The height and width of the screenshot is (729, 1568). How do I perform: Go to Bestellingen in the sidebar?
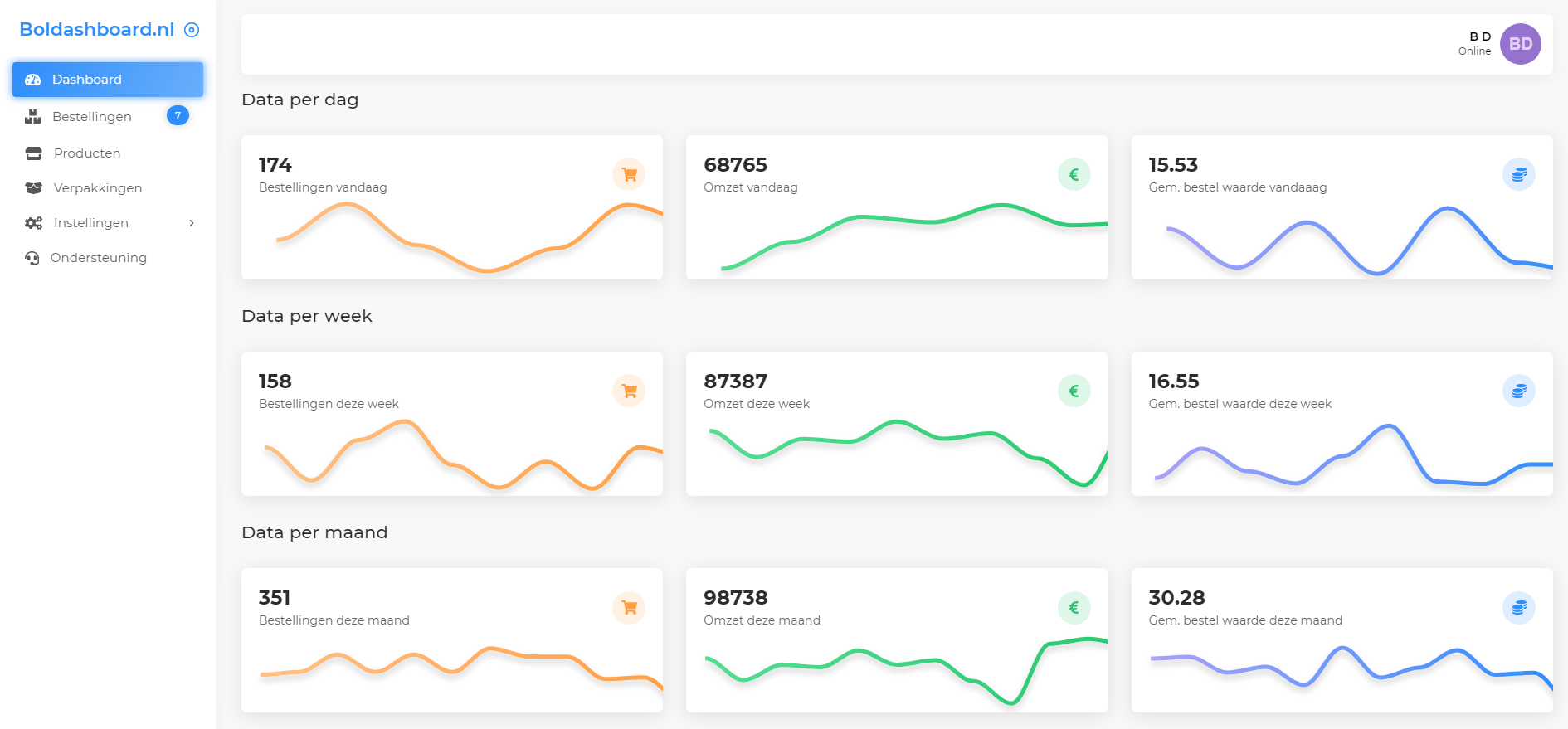point(91,117)
